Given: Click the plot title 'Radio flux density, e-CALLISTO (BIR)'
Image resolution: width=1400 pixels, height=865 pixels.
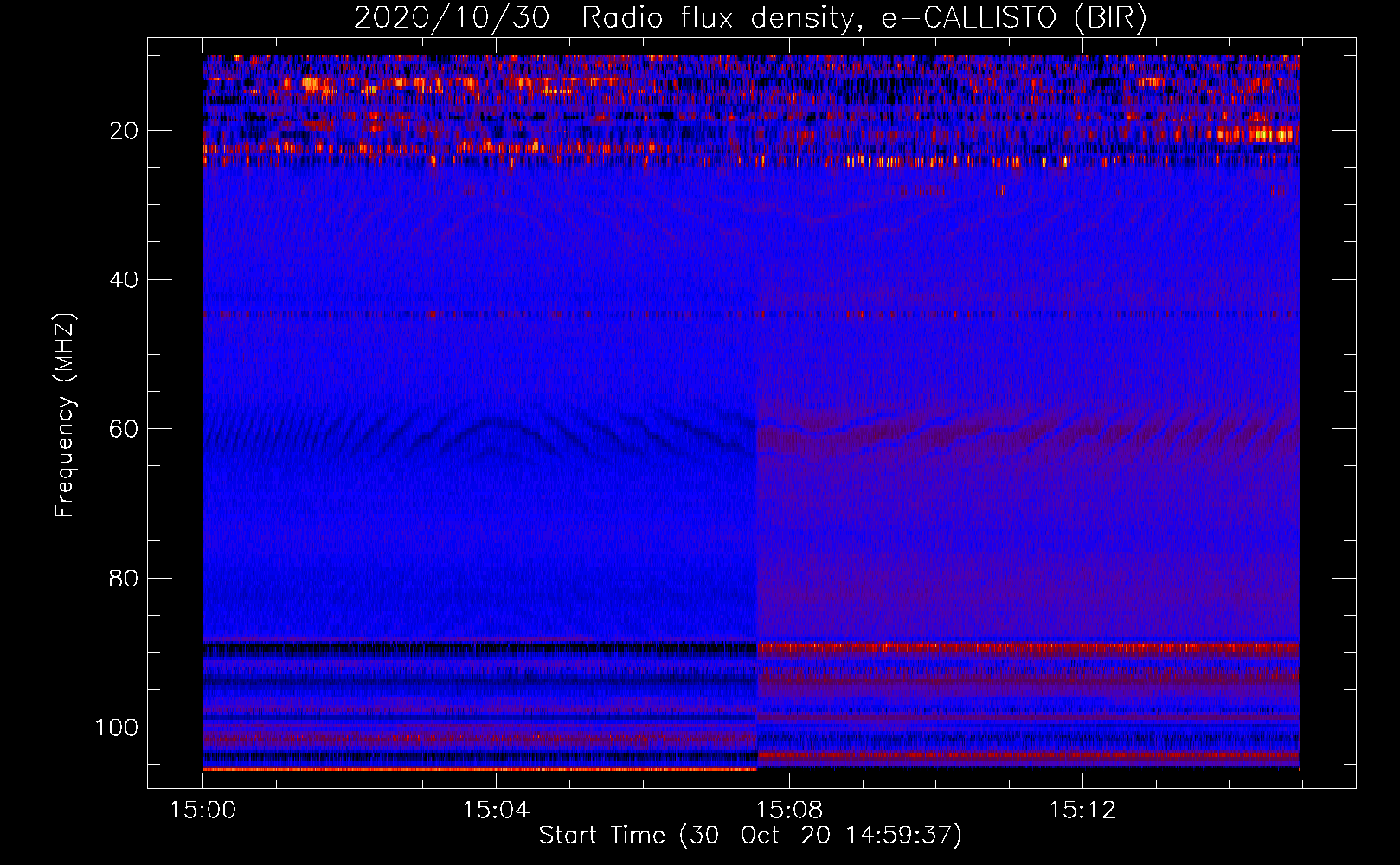Looking at the screenshot, I should (x=864, y=18).
